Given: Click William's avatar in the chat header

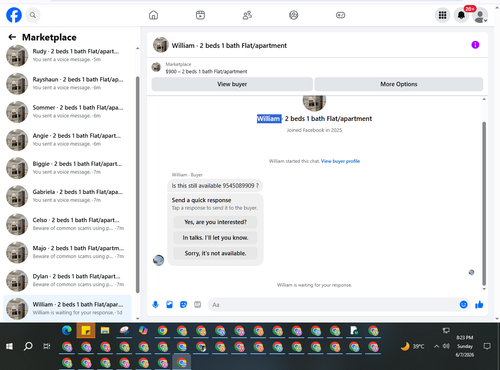Looking at the screenshot, I should pos(161,45).
